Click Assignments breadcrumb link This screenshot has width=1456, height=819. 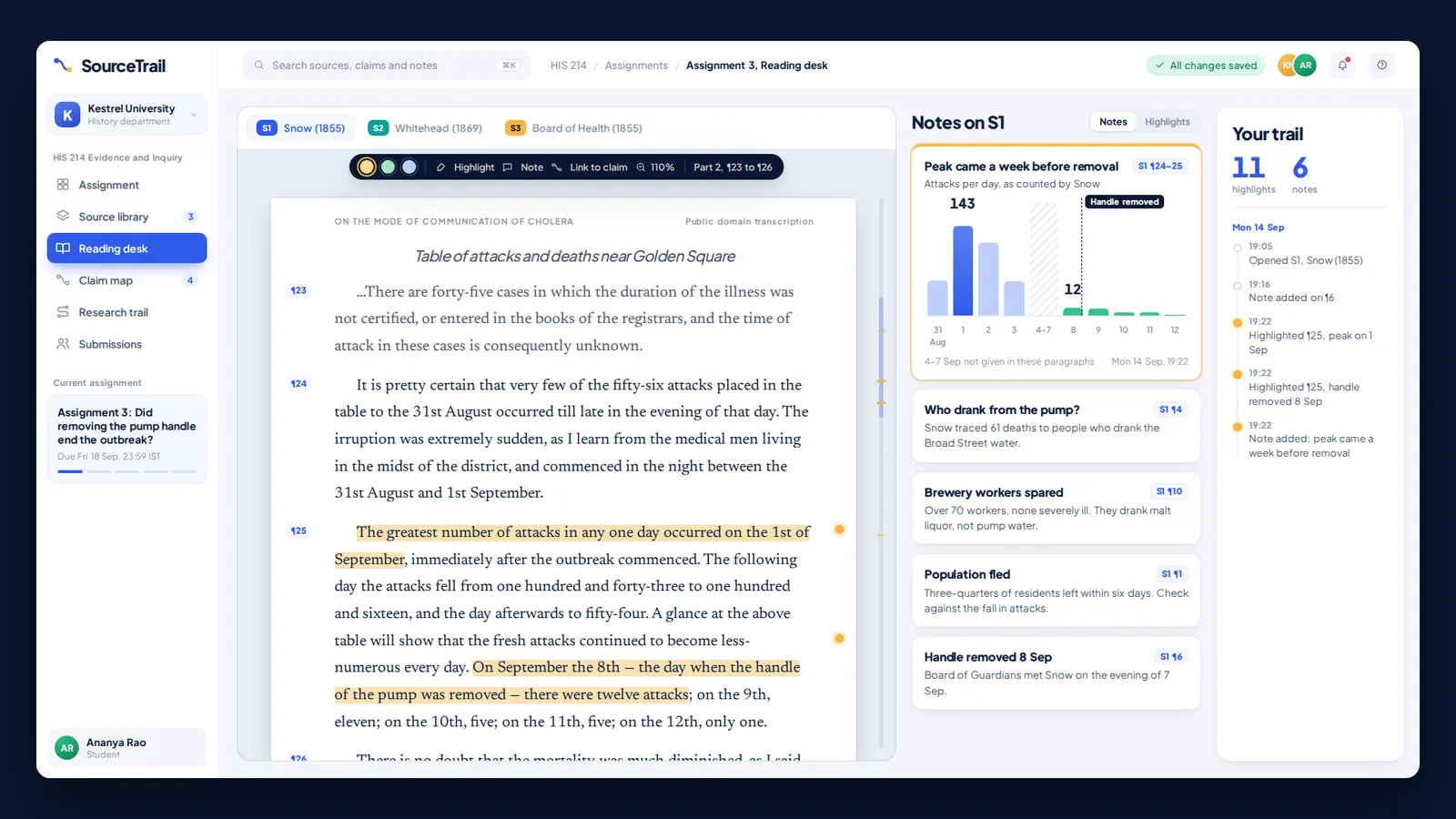click(x=636, y=66)
